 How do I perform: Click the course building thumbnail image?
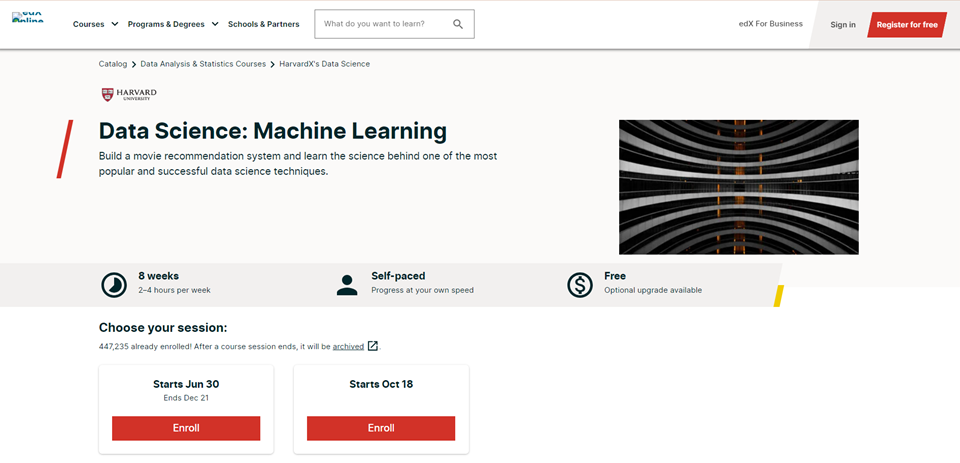pyautogui.click(x=738, y=187)
